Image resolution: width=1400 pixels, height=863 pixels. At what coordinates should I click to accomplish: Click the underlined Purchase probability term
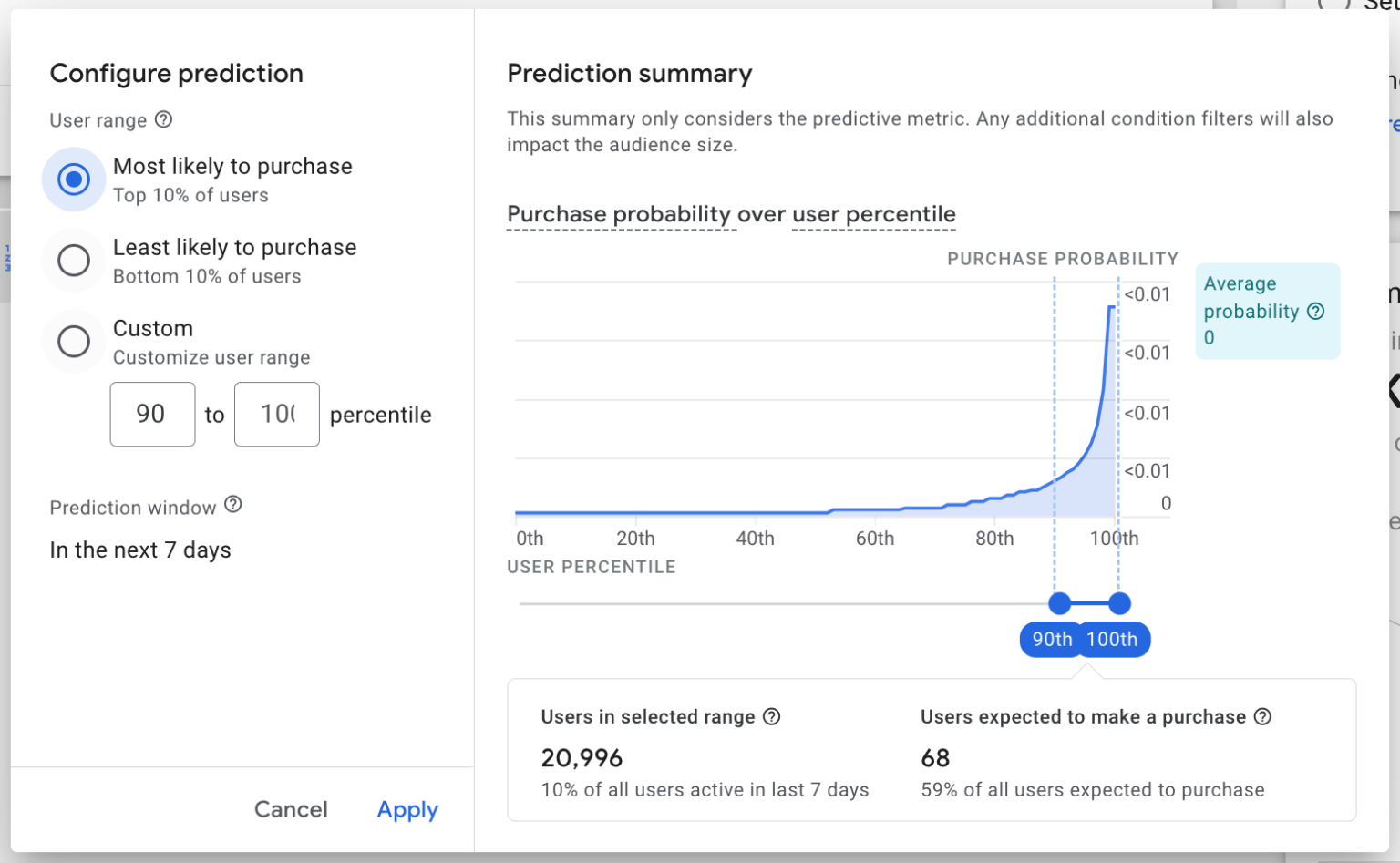621,214
